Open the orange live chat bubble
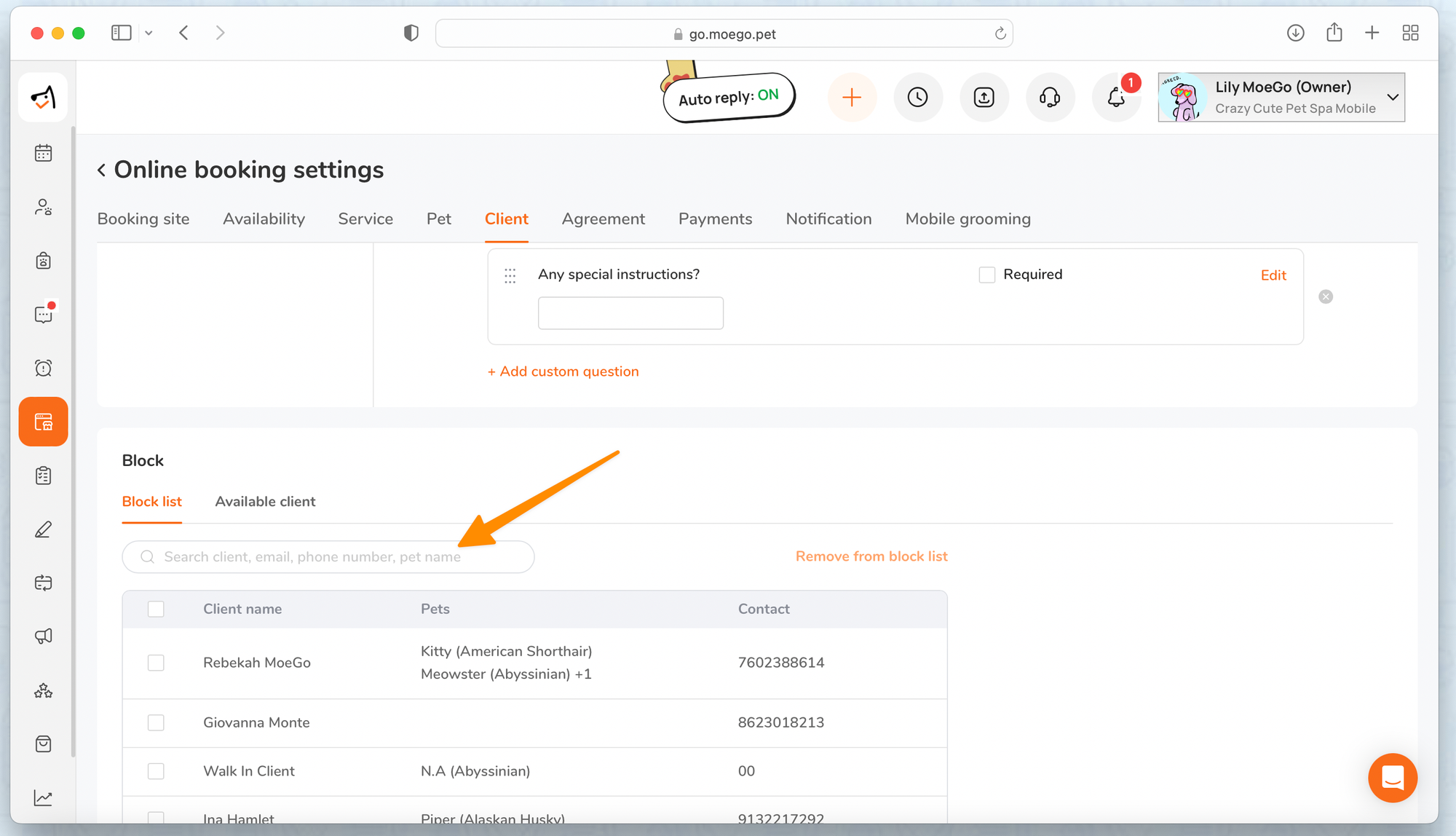Image resolution: width=1456 pixels, height=836 pixels. [1392, 777]
